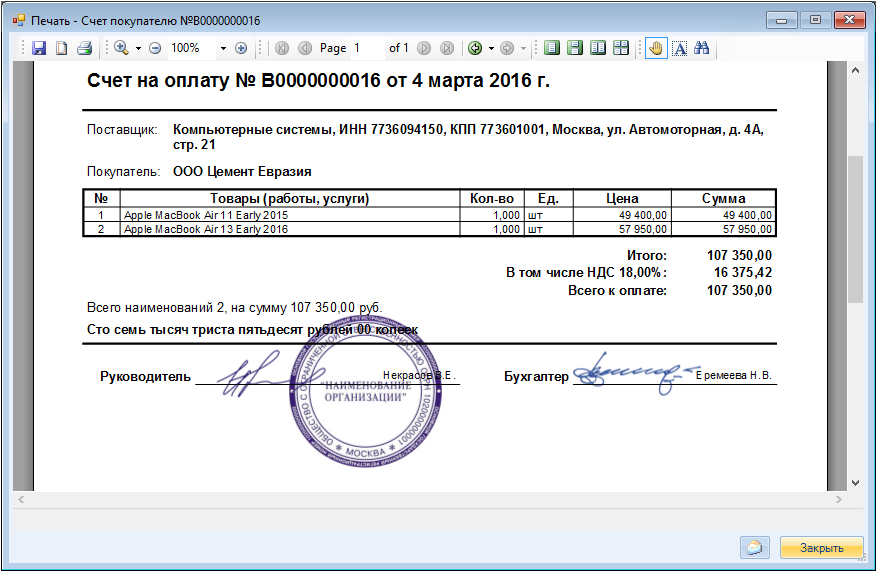Click the row 'Apple MacBook Air 11 Early 2015'
The width and height of the screenshot is (877, 571).
(x=430, y=215)
